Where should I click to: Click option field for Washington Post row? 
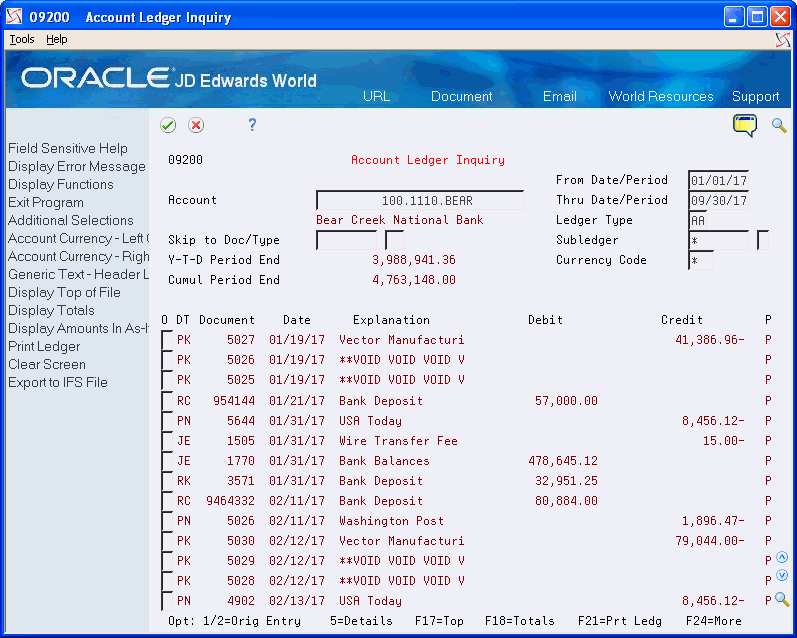click(x=167, y=521)
